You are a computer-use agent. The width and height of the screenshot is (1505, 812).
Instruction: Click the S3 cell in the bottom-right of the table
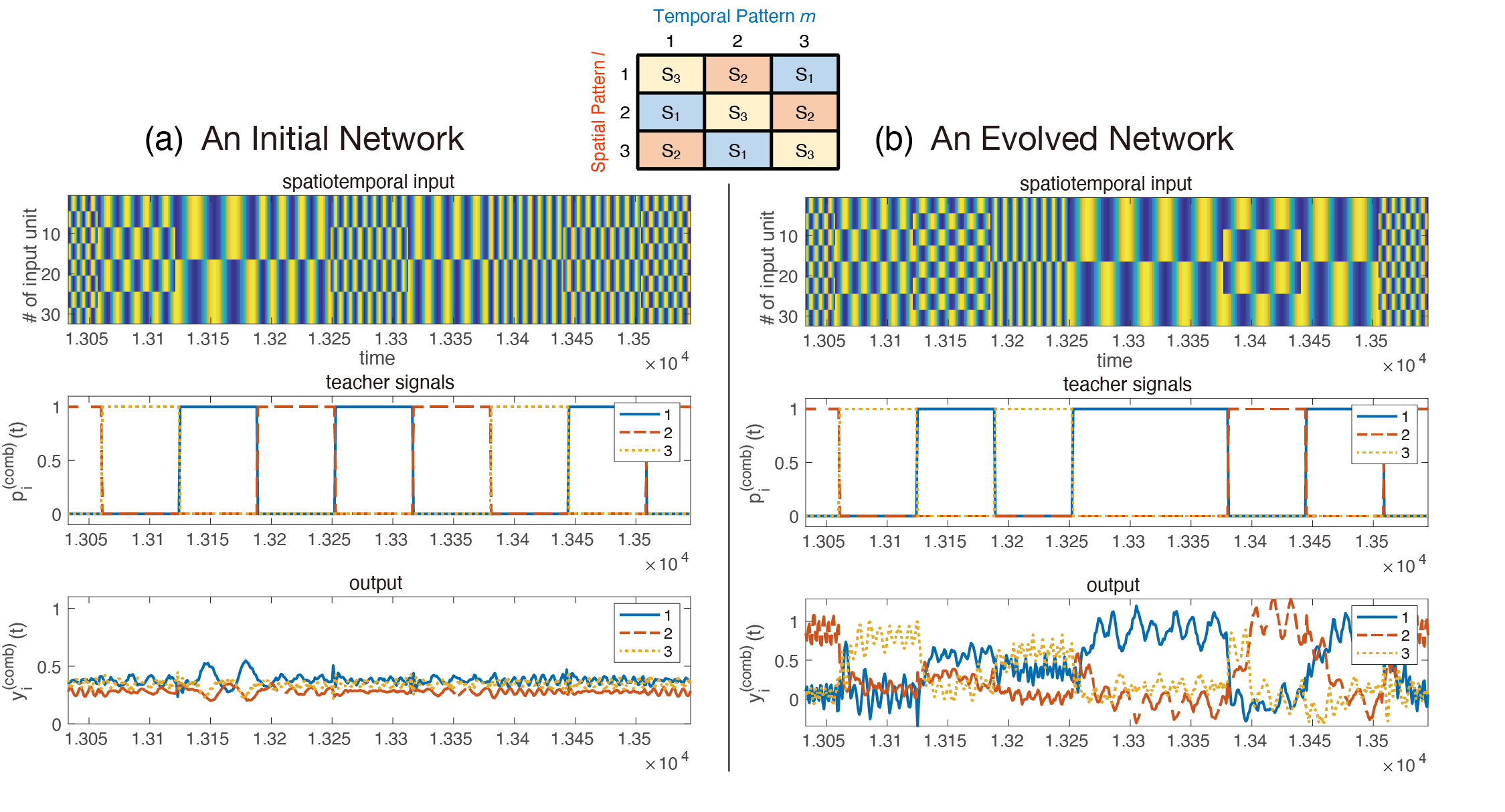click(x=804, y=150)
